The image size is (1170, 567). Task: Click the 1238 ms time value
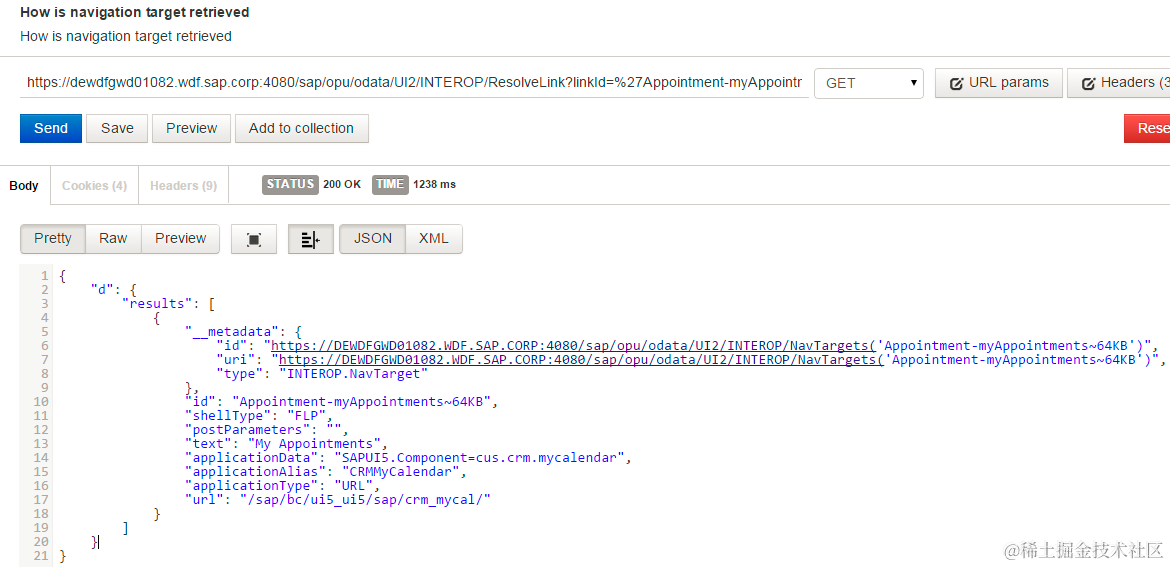pos(434,184)
